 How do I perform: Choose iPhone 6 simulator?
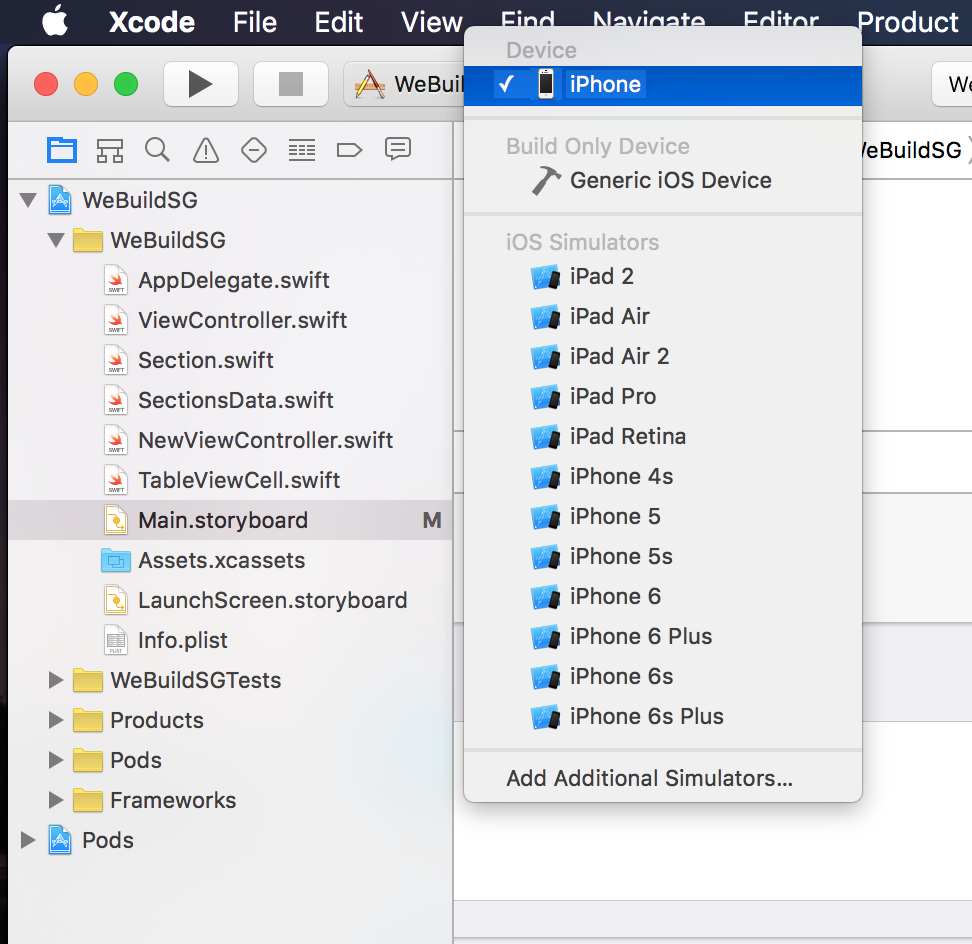pyautogui.click(x=663, y=596)
